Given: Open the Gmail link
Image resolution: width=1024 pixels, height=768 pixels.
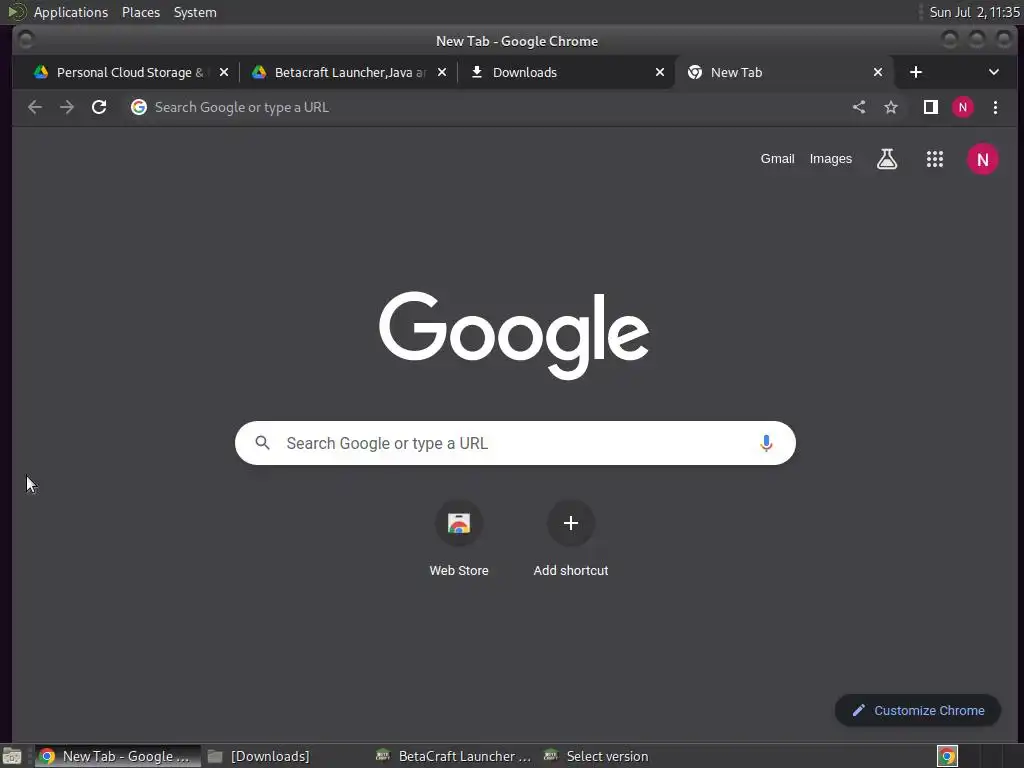Looking at the screenshot, I should tap(777, 159).
